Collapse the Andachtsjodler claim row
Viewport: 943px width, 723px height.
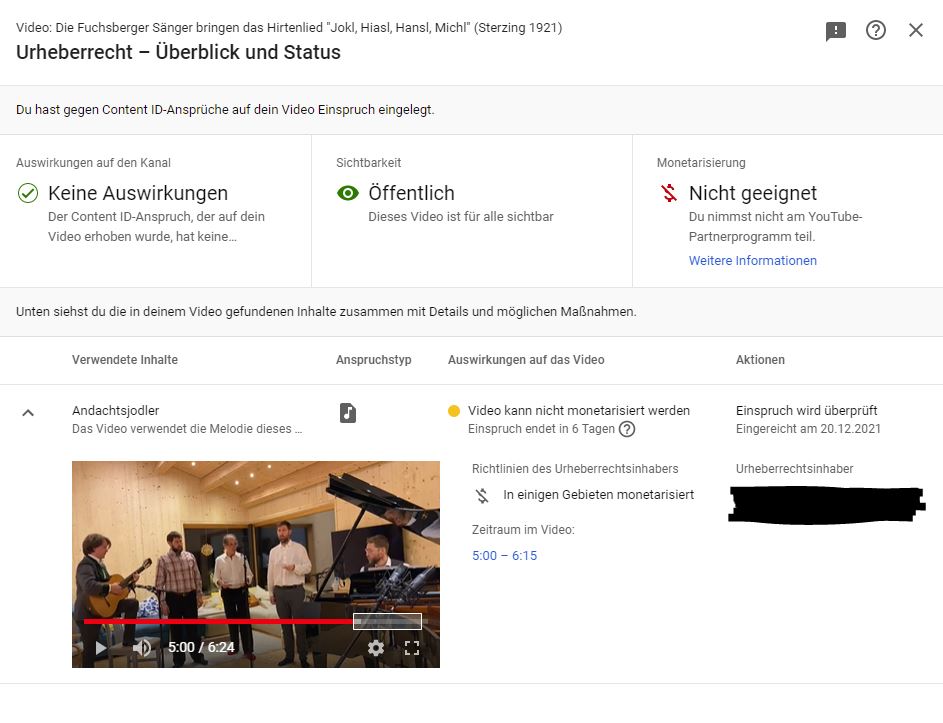(x=28, y=413)
